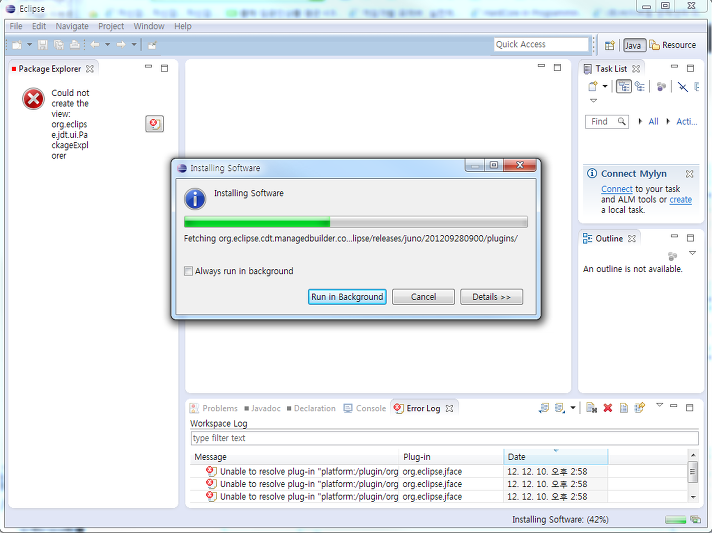Image resolution: width=712 pixels, height=533 pixels.
Task: Click red Delete Log icon
Action: [x=608, y=408]
